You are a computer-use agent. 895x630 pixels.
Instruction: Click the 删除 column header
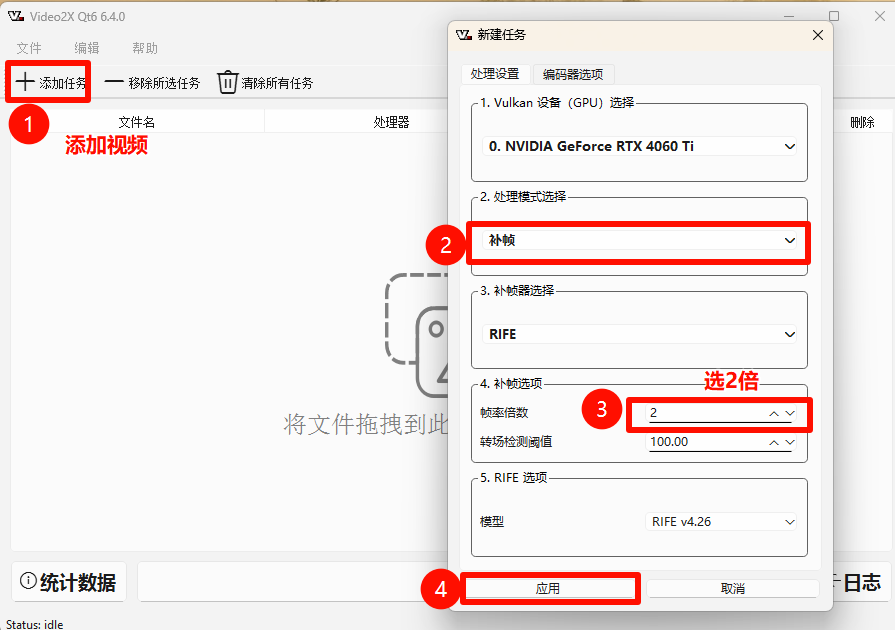click(x=862, y=122)
